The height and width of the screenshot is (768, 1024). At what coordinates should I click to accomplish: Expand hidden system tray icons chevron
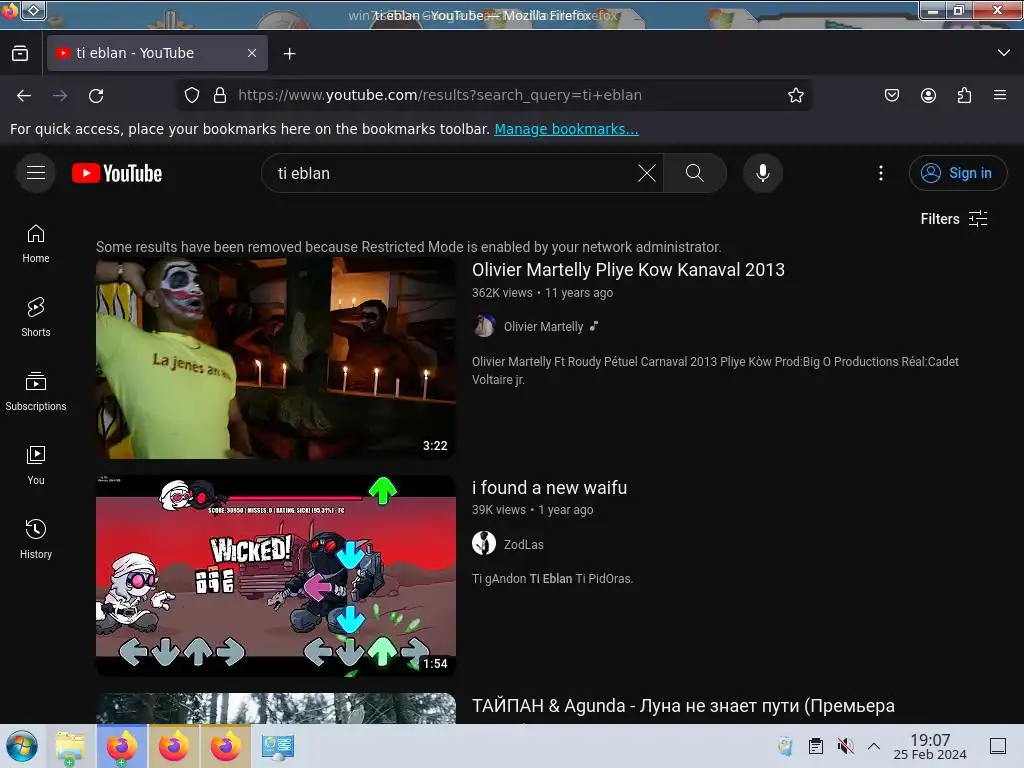tap(874, 746)
